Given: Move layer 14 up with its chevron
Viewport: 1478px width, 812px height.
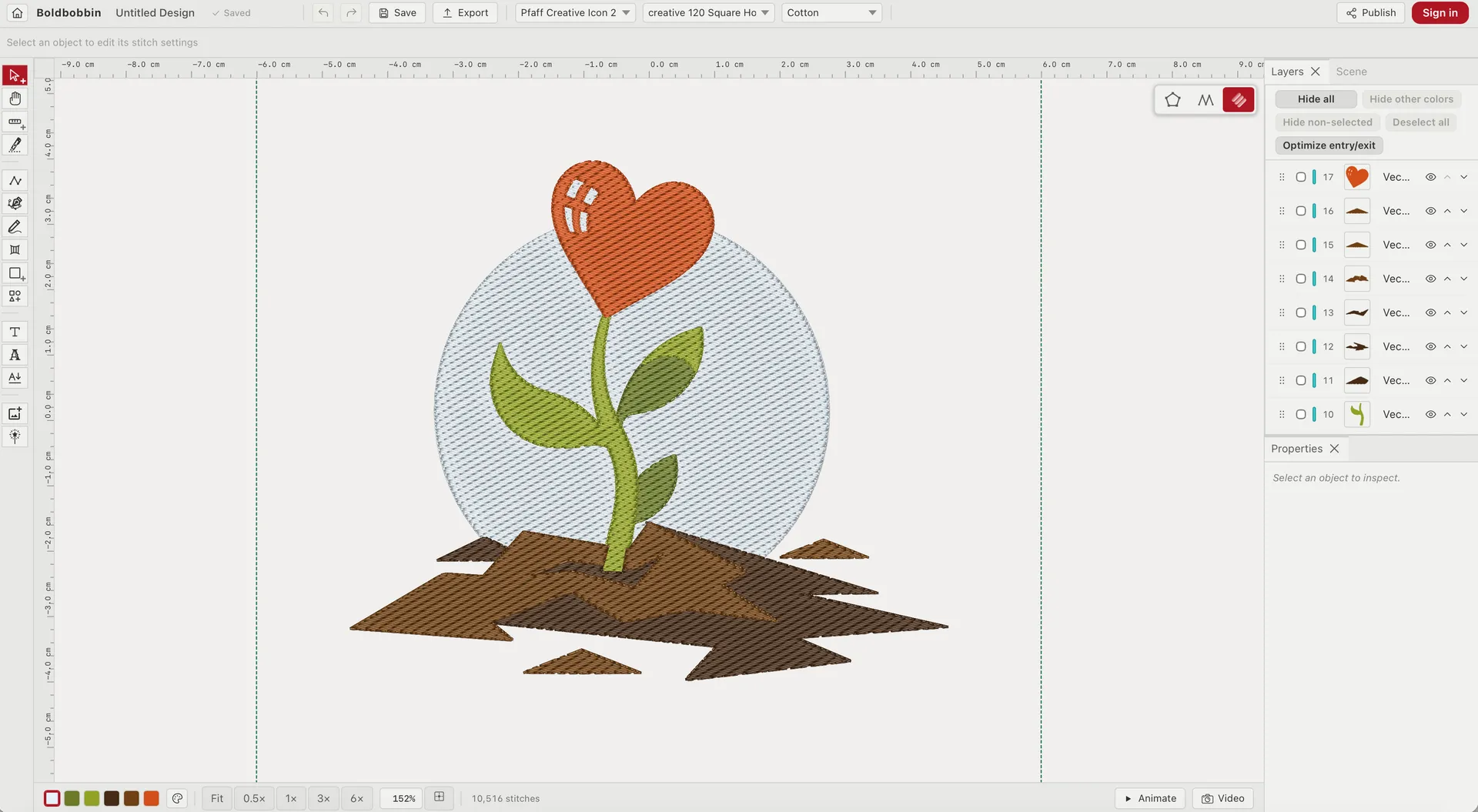Looking at the screenshot, I should tap(1447, 279).
